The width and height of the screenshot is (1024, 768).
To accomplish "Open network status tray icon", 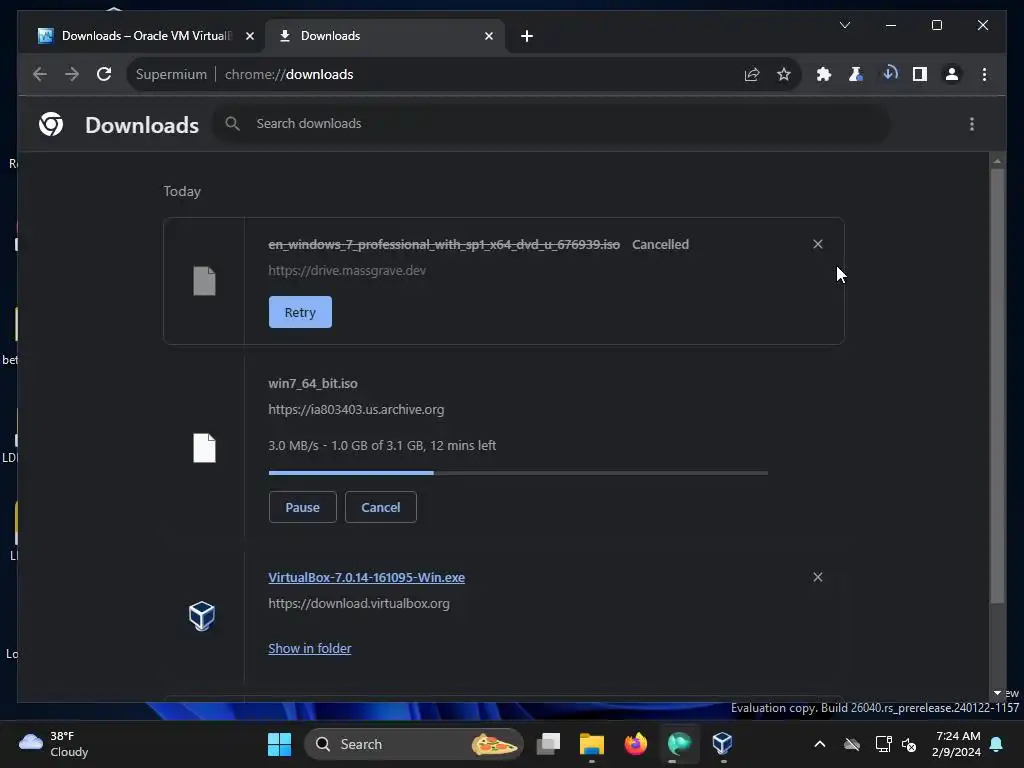I will (883, 744).
